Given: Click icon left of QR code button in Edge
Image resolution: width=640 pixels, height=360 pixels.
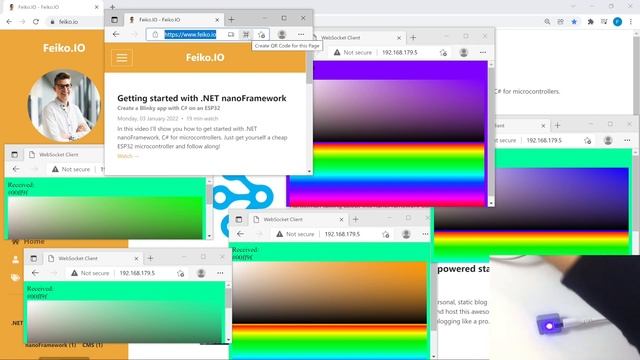Looking at the screenshot, I should coord(231,35).
